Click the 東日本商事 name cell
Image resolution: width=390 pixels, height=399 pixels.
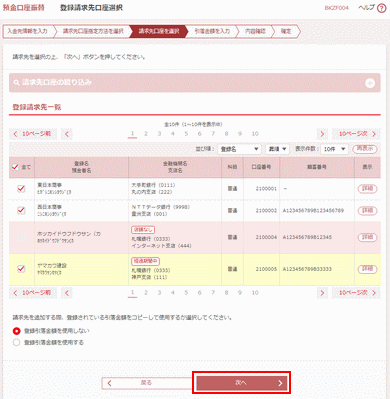81,189
